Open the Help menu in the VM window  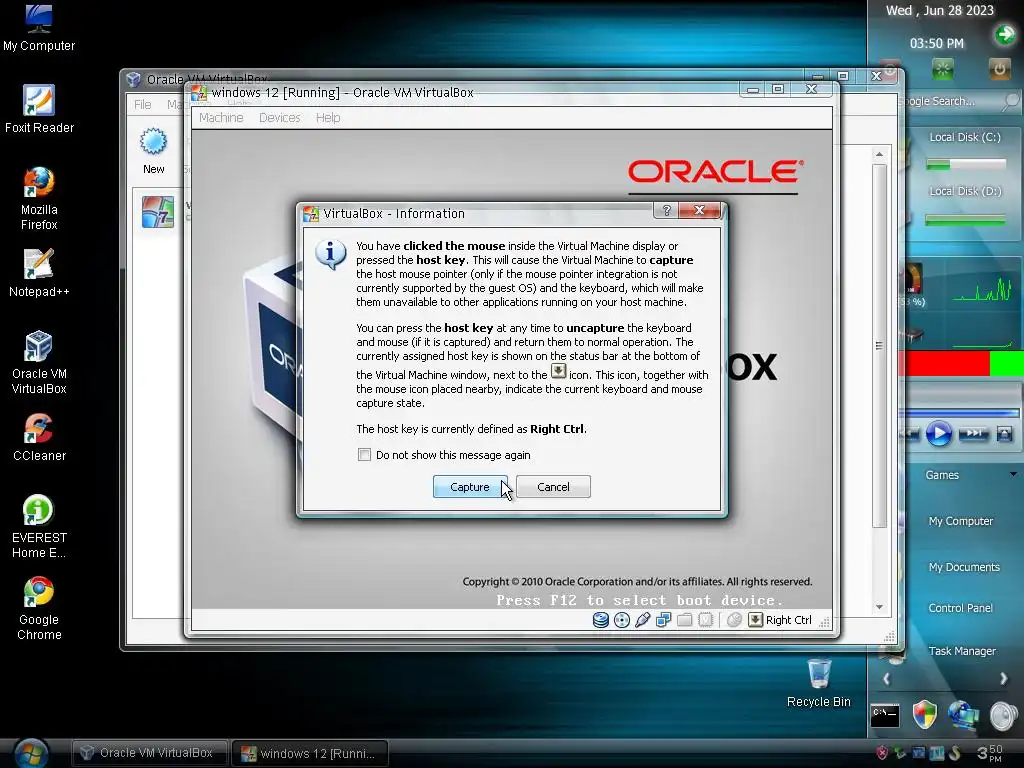point(328,118)
